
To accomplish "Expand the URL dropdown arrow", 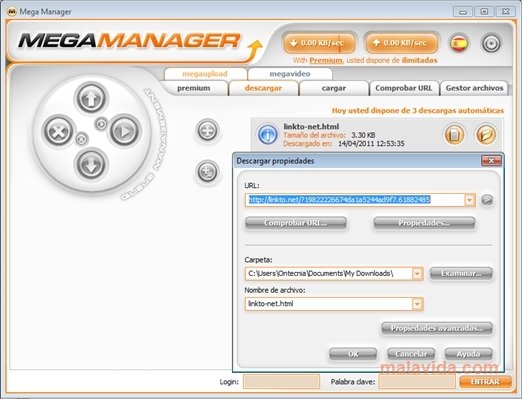I will (469, 200).
